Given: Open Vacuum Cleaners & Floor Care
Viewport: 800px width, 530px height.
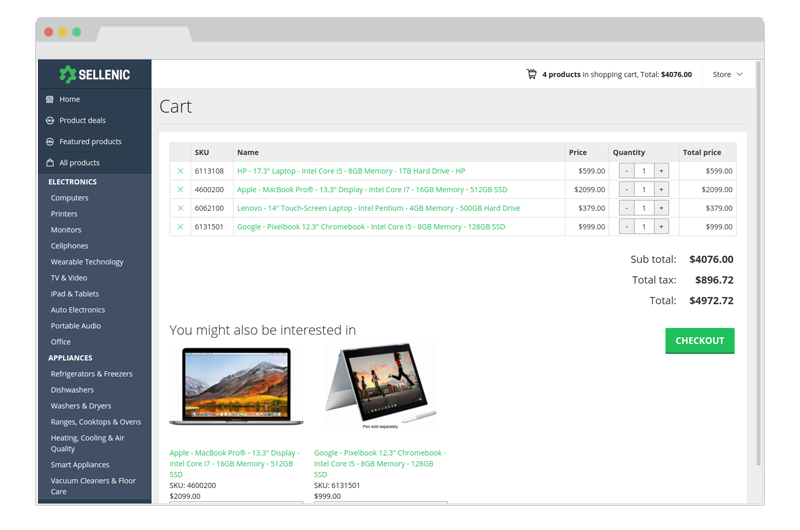Looking at the screenshot, I should (93, 486).
